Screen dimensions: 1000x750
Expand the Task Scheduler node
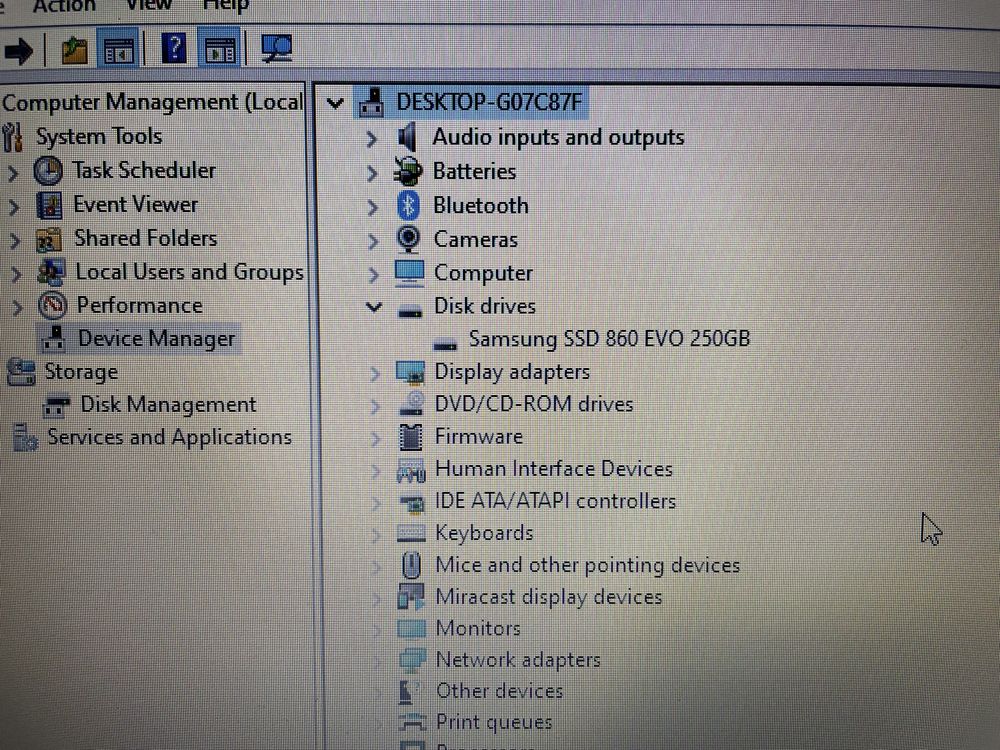[x=13, y=172]
